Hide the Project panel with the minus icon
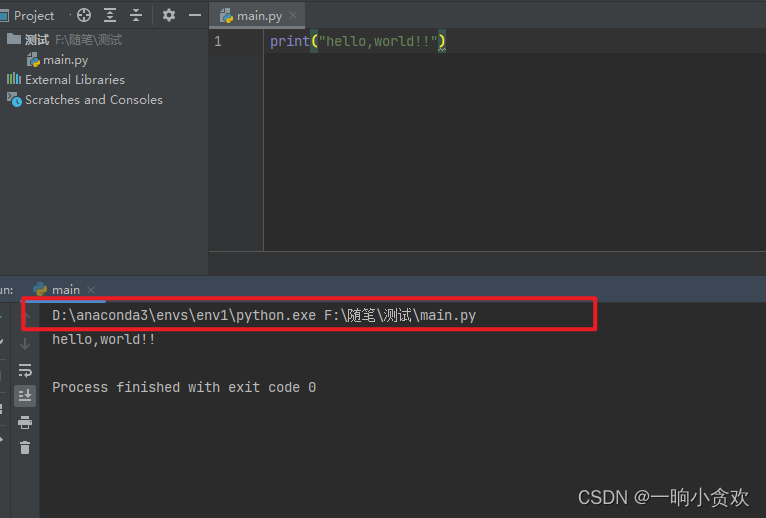The image size is (766, 518). 195,16
